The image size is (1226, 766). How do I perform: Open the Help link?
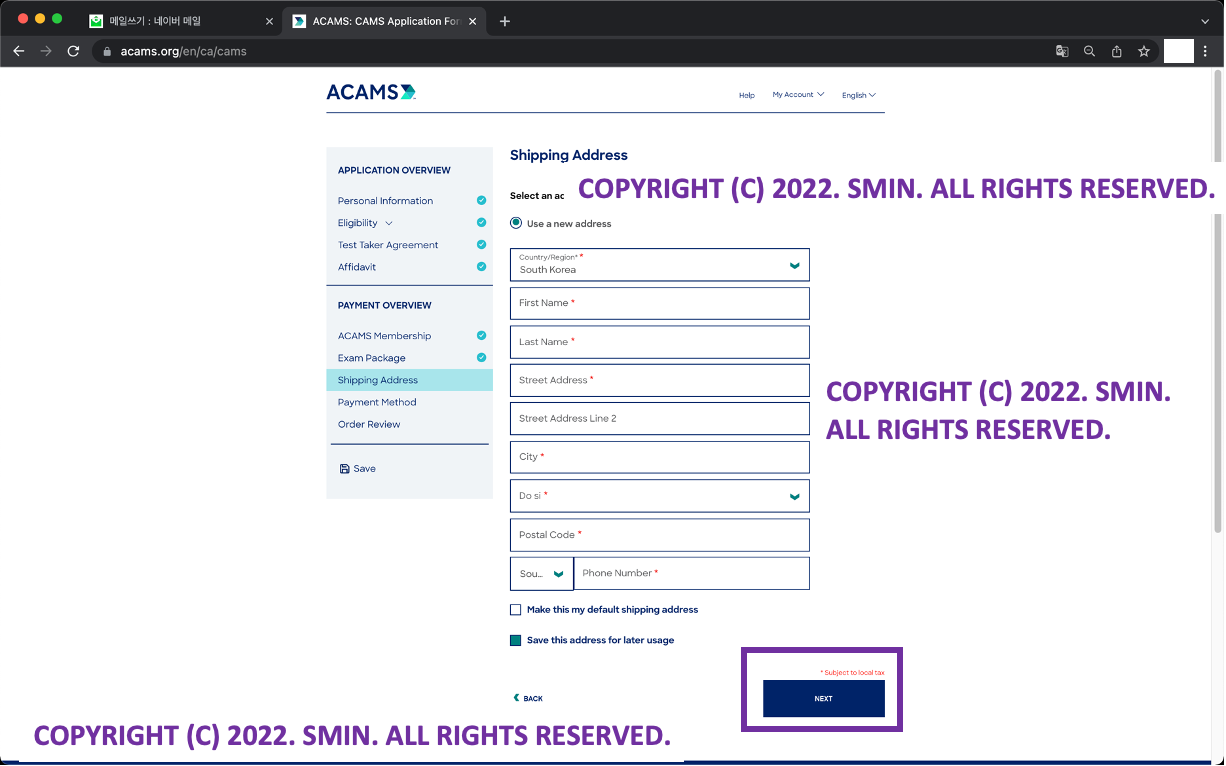(747, 95)
